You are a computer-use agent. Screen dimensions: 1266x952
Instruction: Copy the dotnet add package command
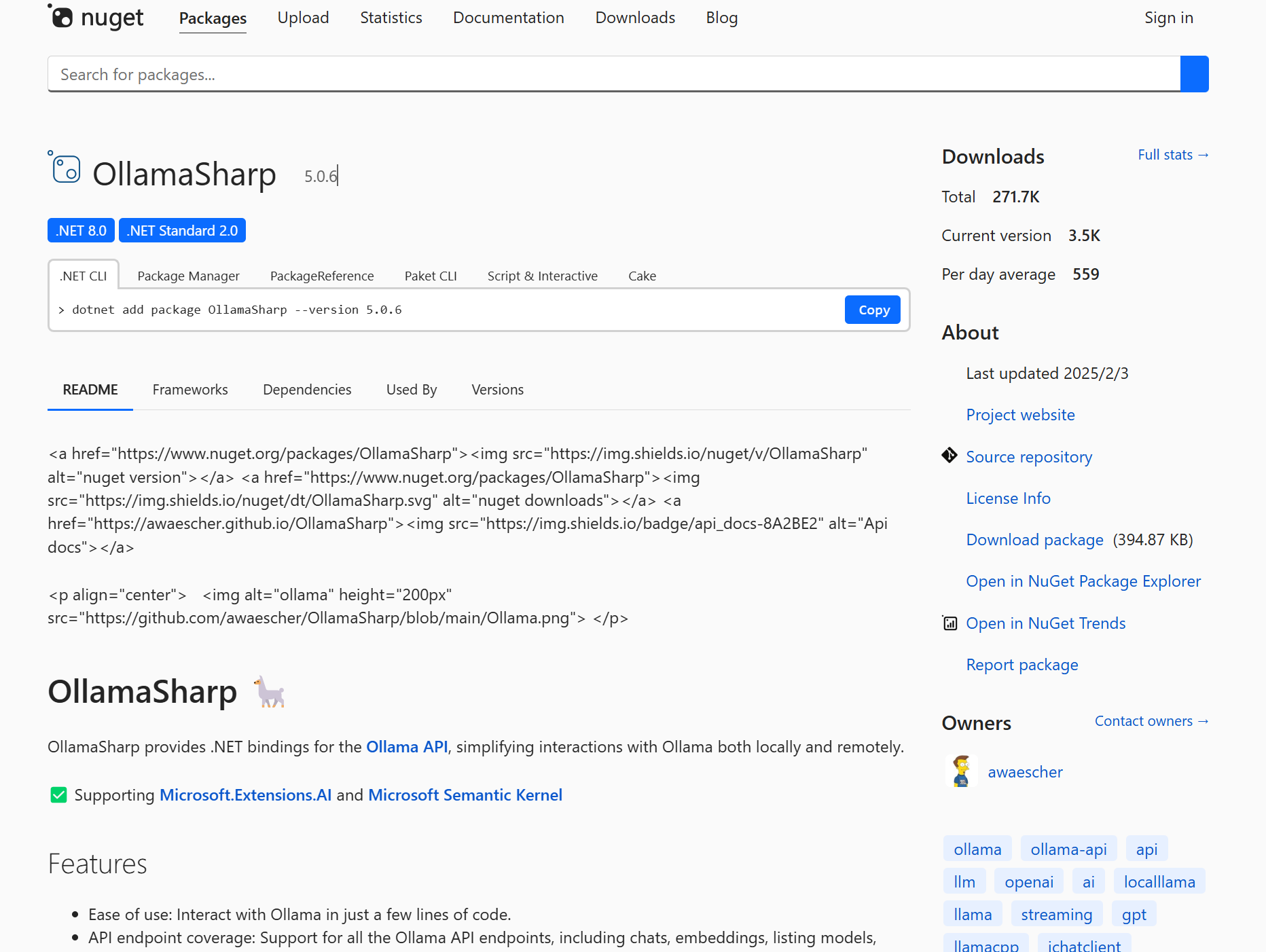(873, 310)
